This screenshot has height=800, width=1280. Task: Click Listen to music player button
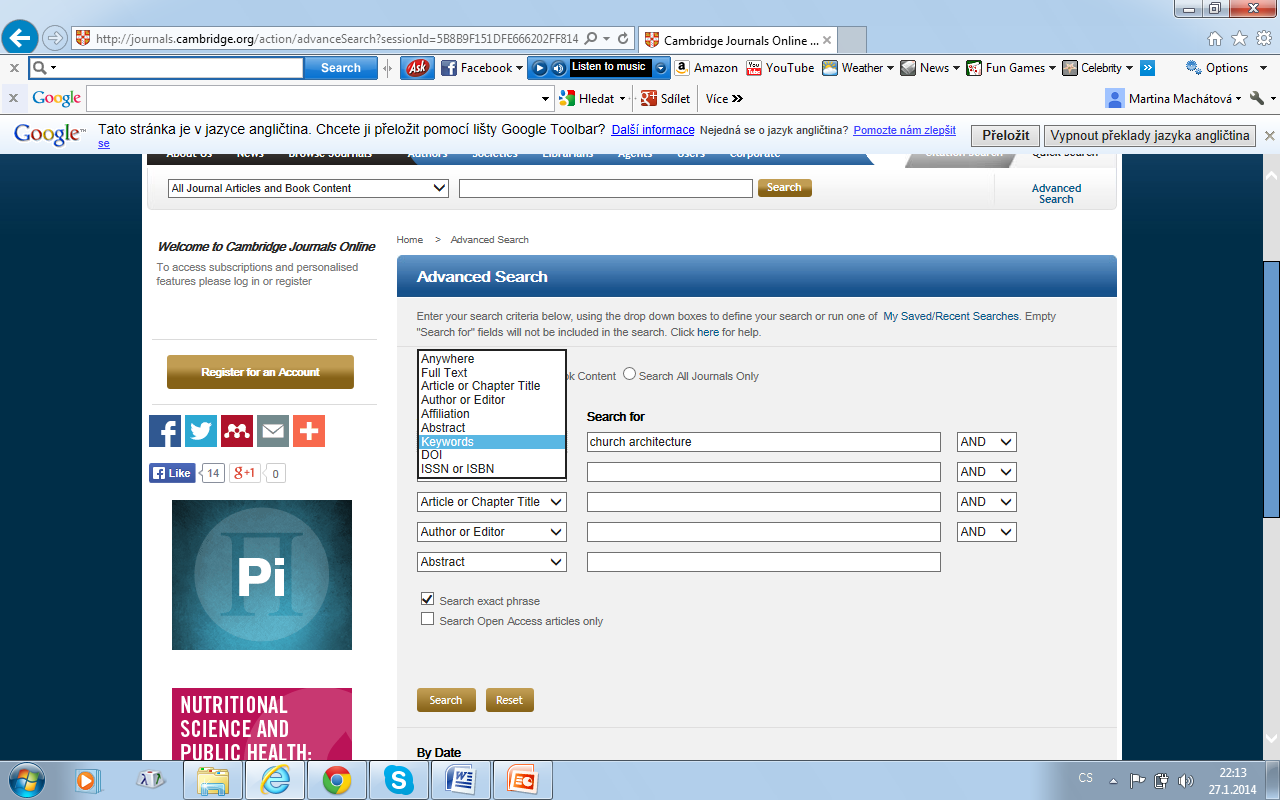point(610,68)
